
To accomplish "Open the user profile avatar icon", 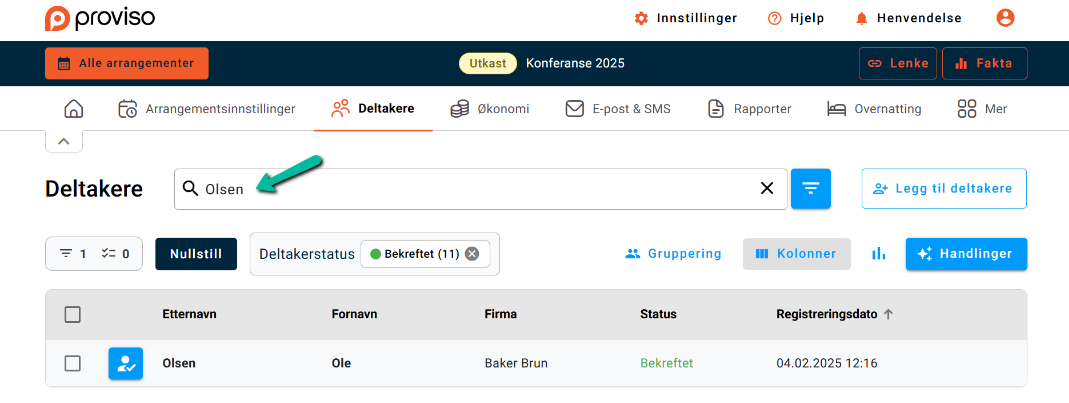I will pos(1005,18).
